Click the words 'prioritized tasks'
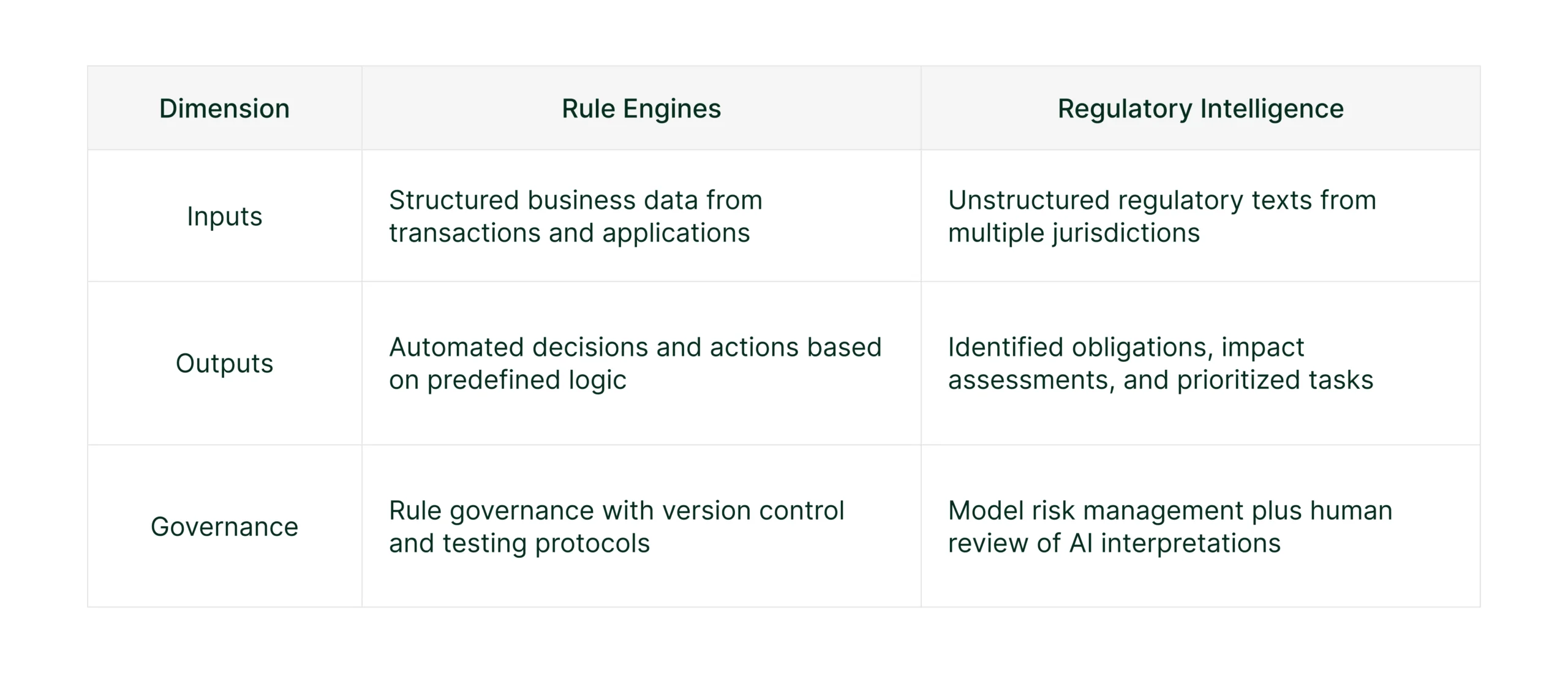 pos(1275,380)
